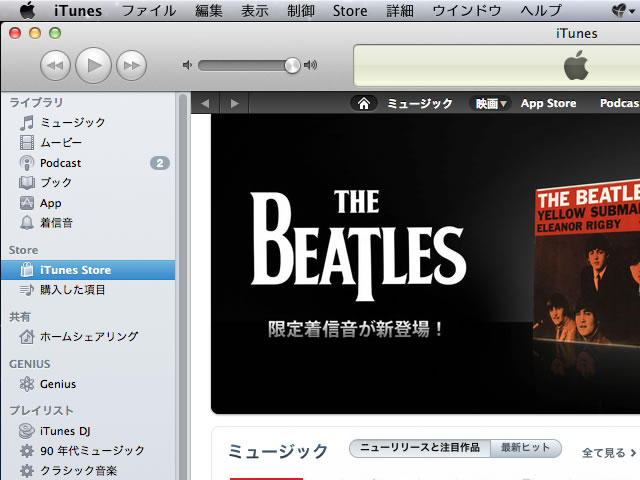
Task: Click the App icon in the sidebar
Action: pos(27,203)
